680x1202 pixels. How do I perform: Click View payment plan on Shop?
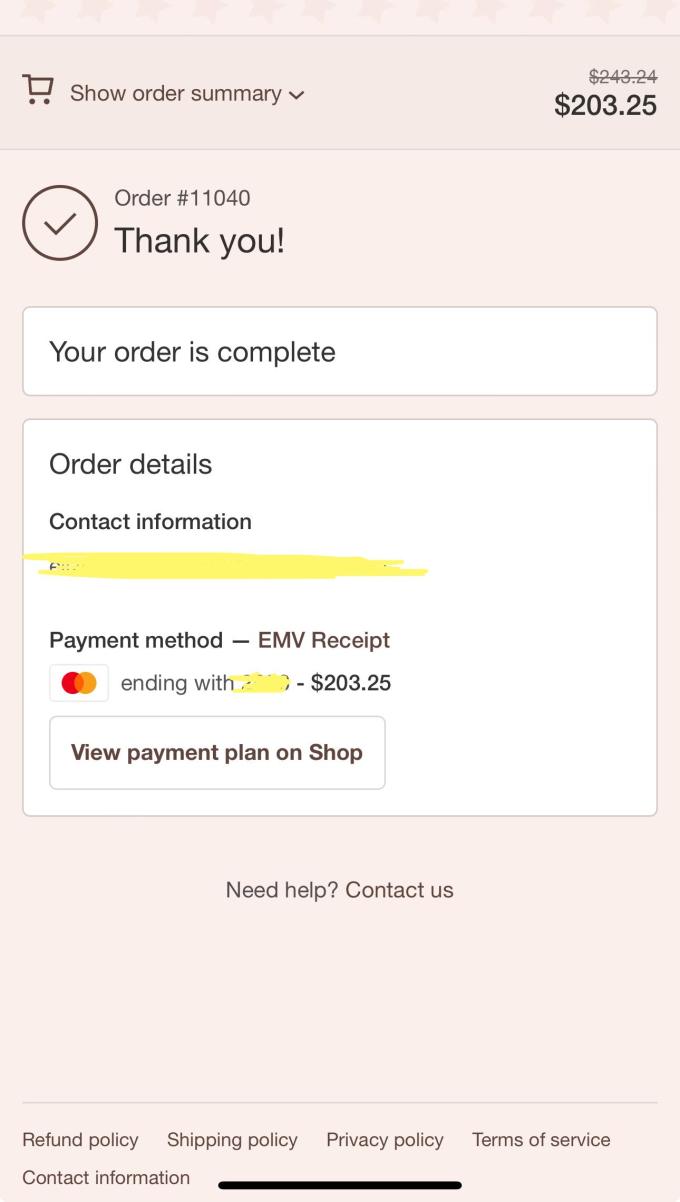point(217,753)
